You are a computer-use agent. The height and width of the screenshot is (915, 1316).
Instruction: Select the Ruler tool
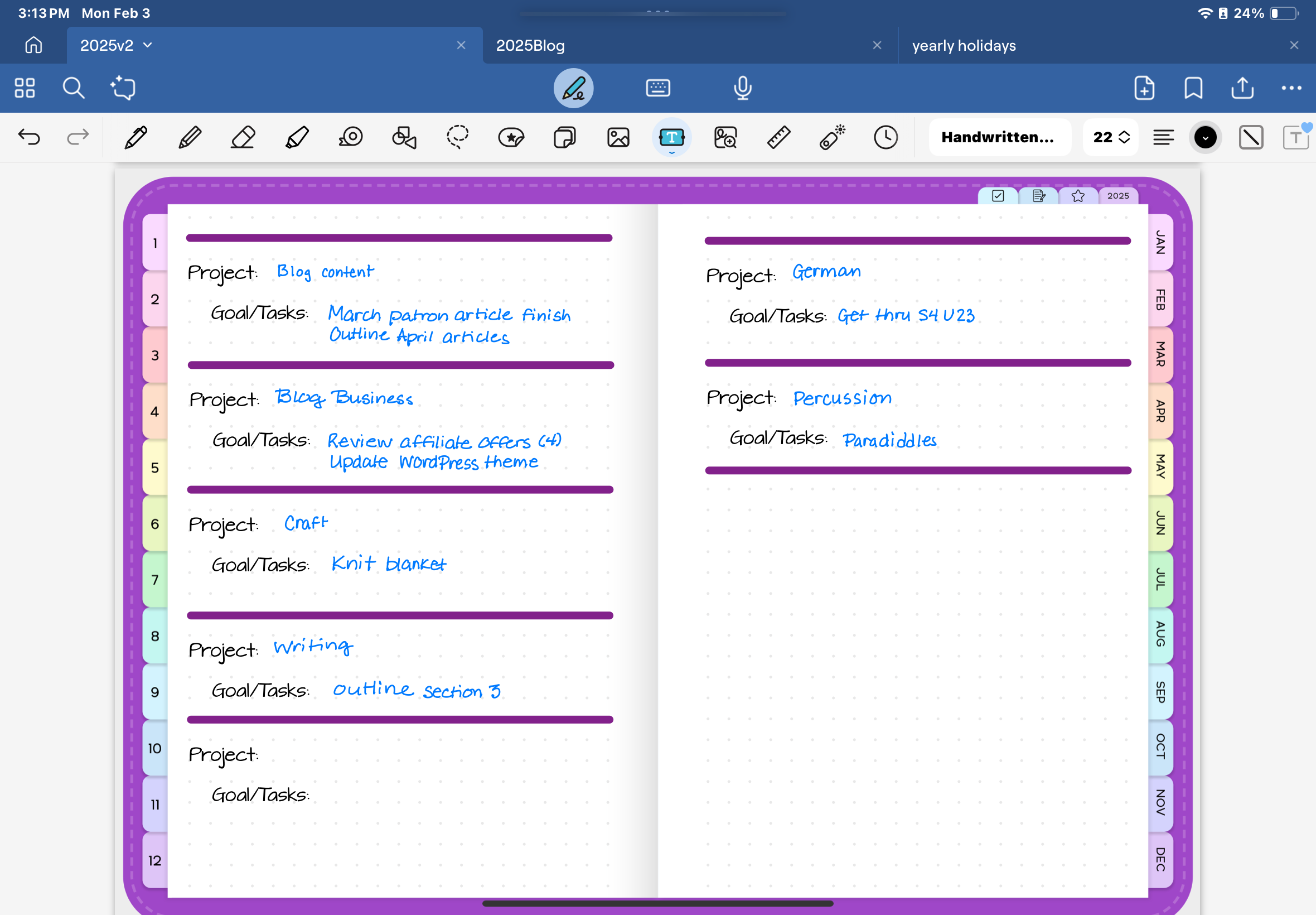[778, 138]
